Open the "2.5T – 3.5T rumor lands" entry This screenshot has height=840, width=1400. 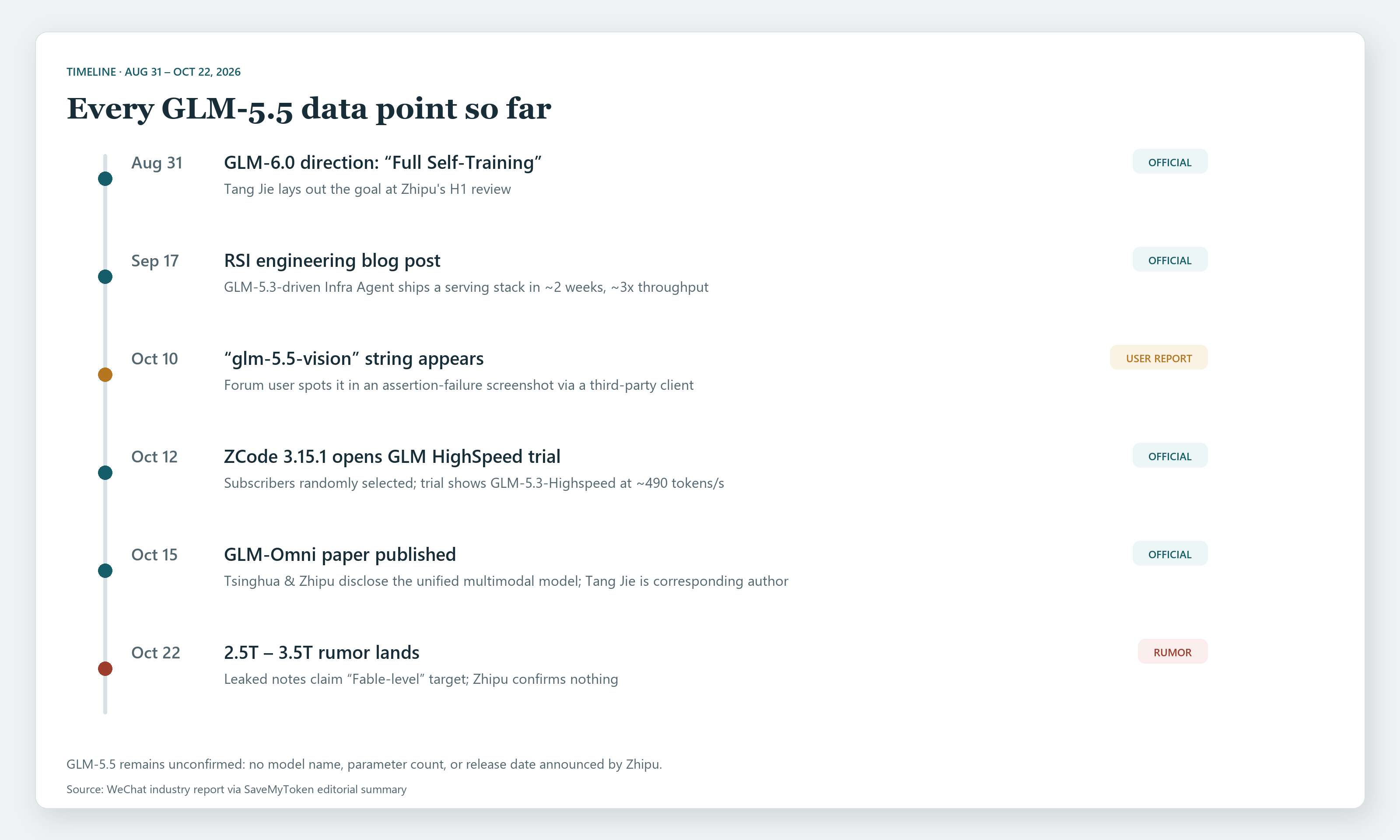tap(322, 652)
